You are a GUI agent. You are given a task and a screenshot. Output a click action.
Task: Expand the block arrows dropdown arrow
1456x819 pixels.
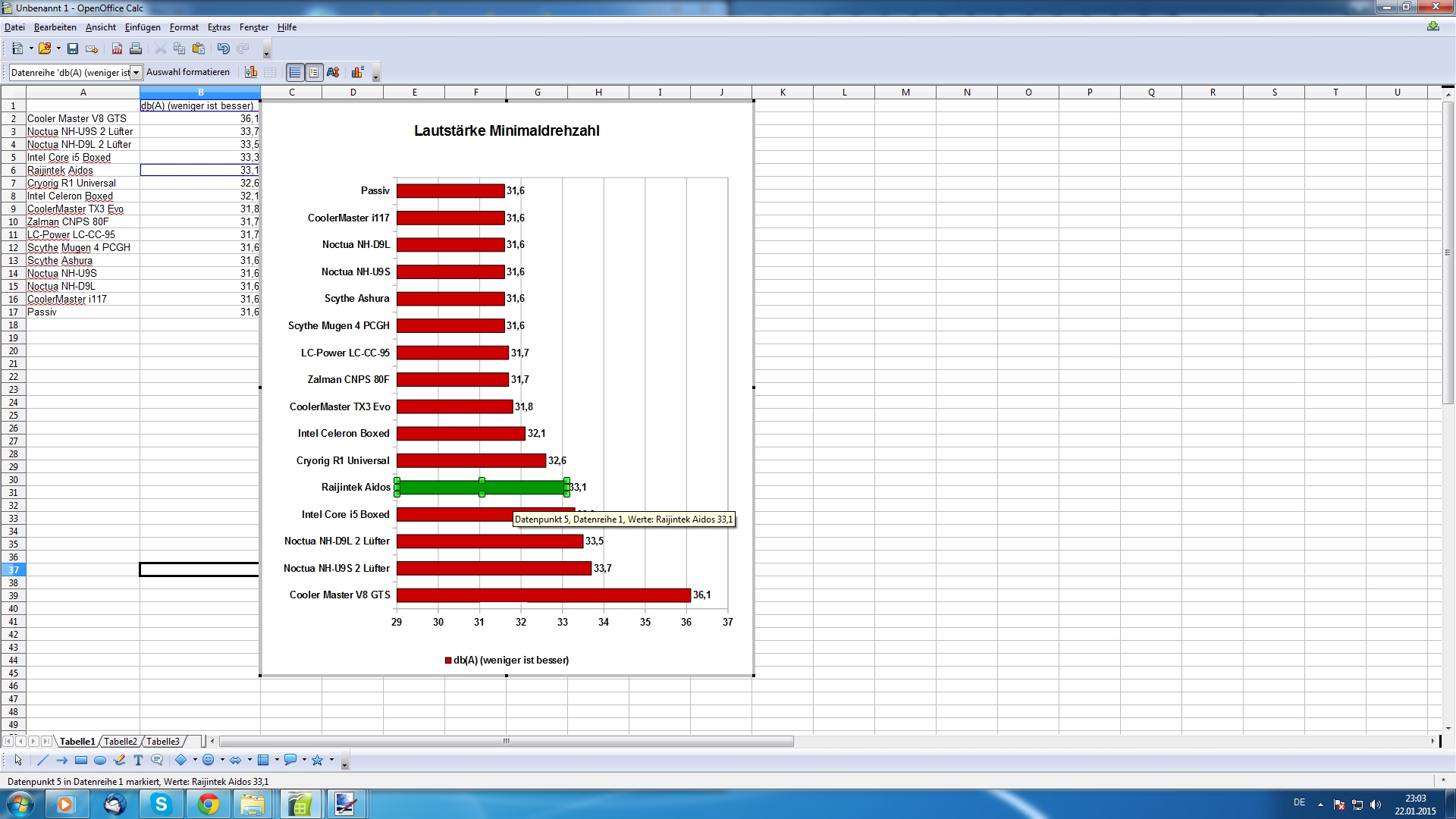249,760
